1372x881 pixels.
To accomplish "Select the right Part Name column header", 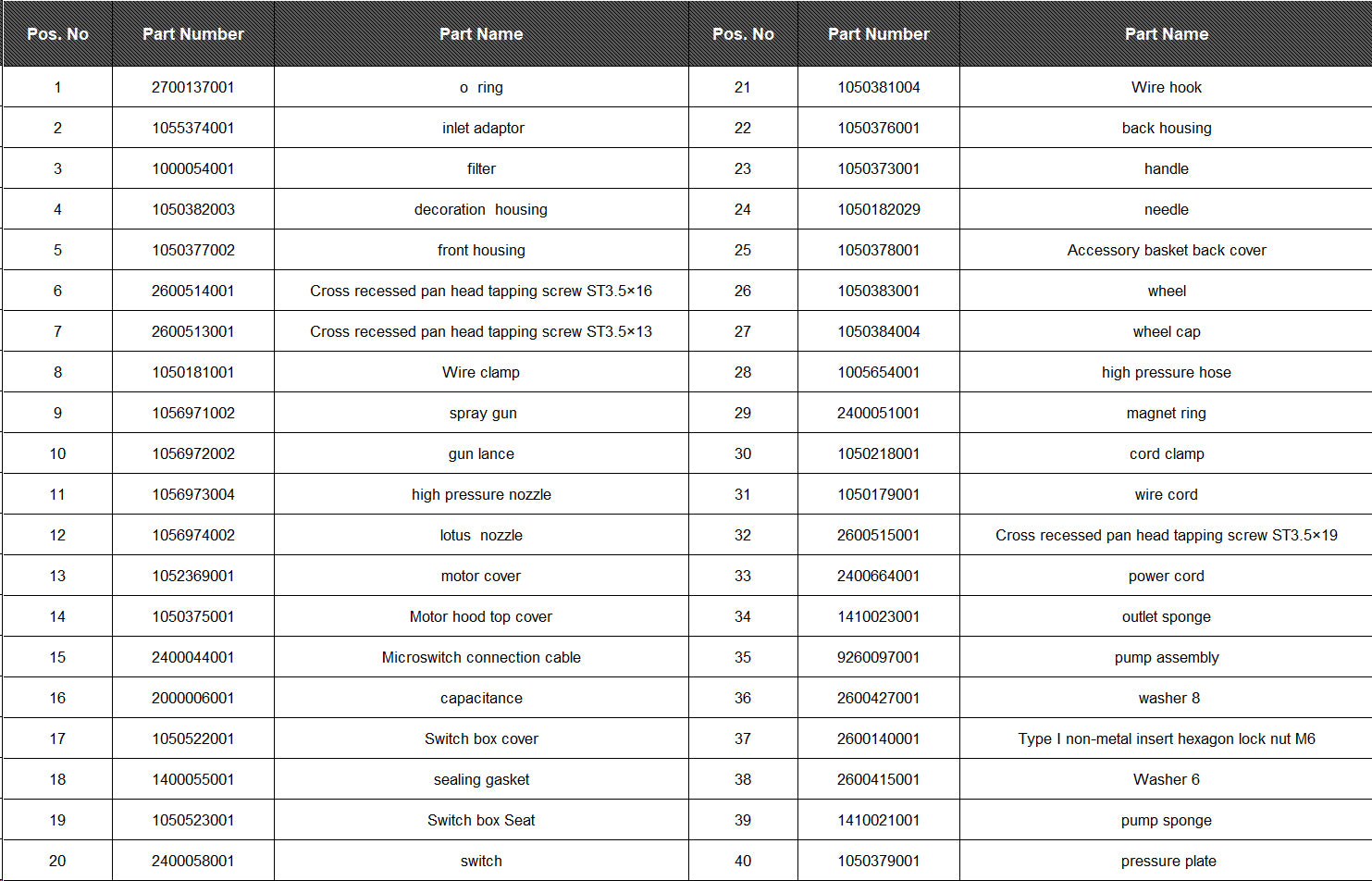I will tap(1166, 33).
